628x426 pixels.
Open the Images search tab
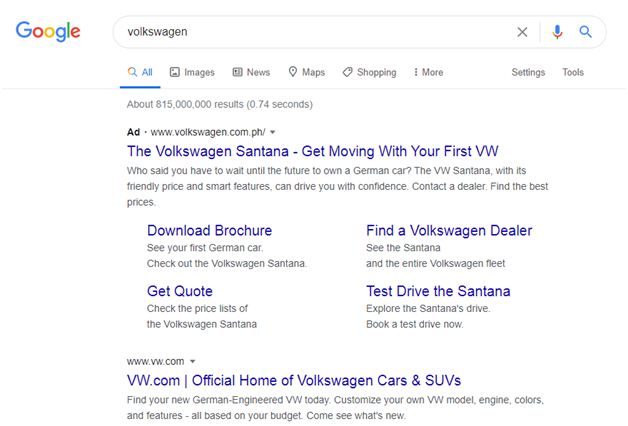192,73
